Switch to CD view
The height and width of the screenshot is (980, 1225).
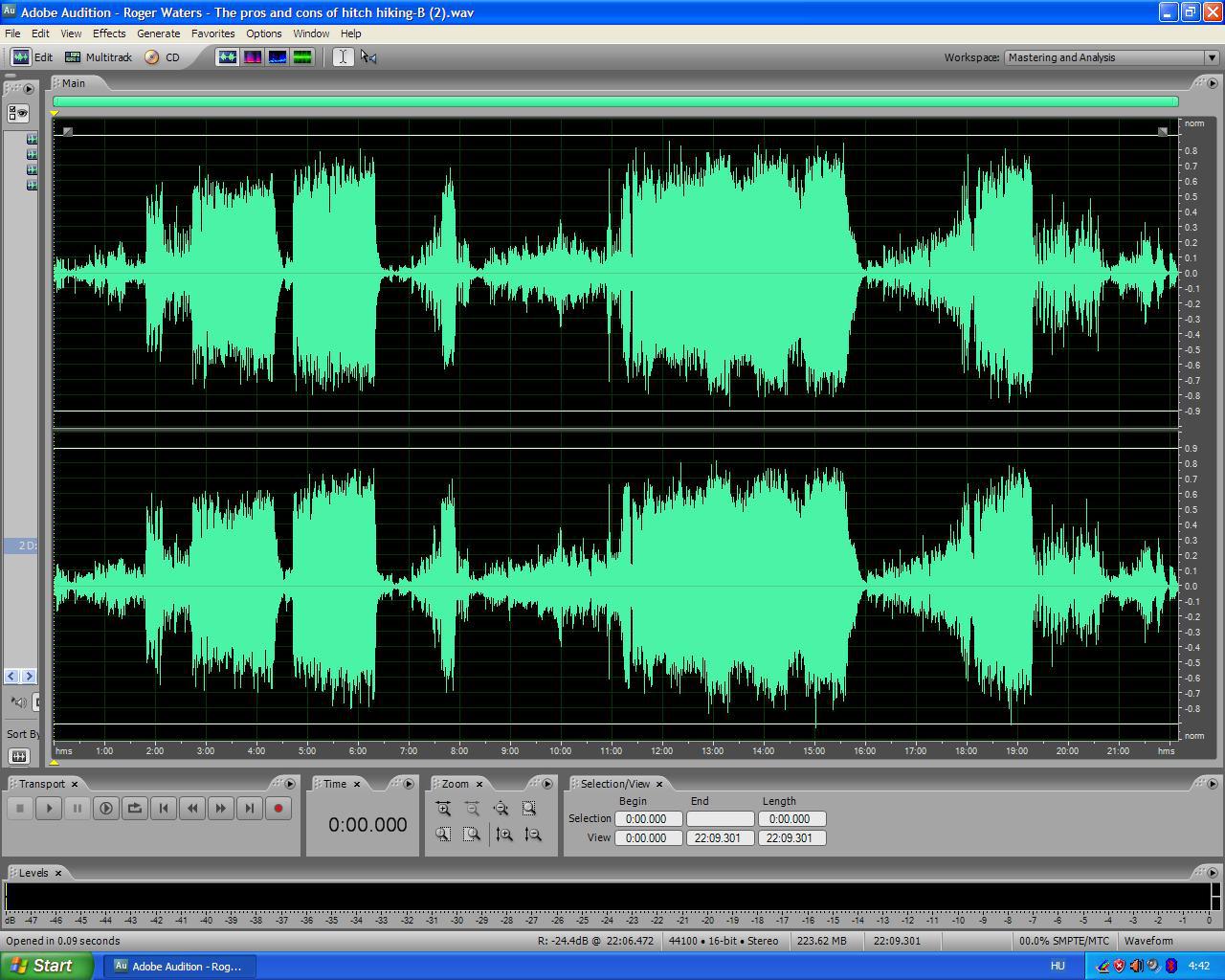162,57
